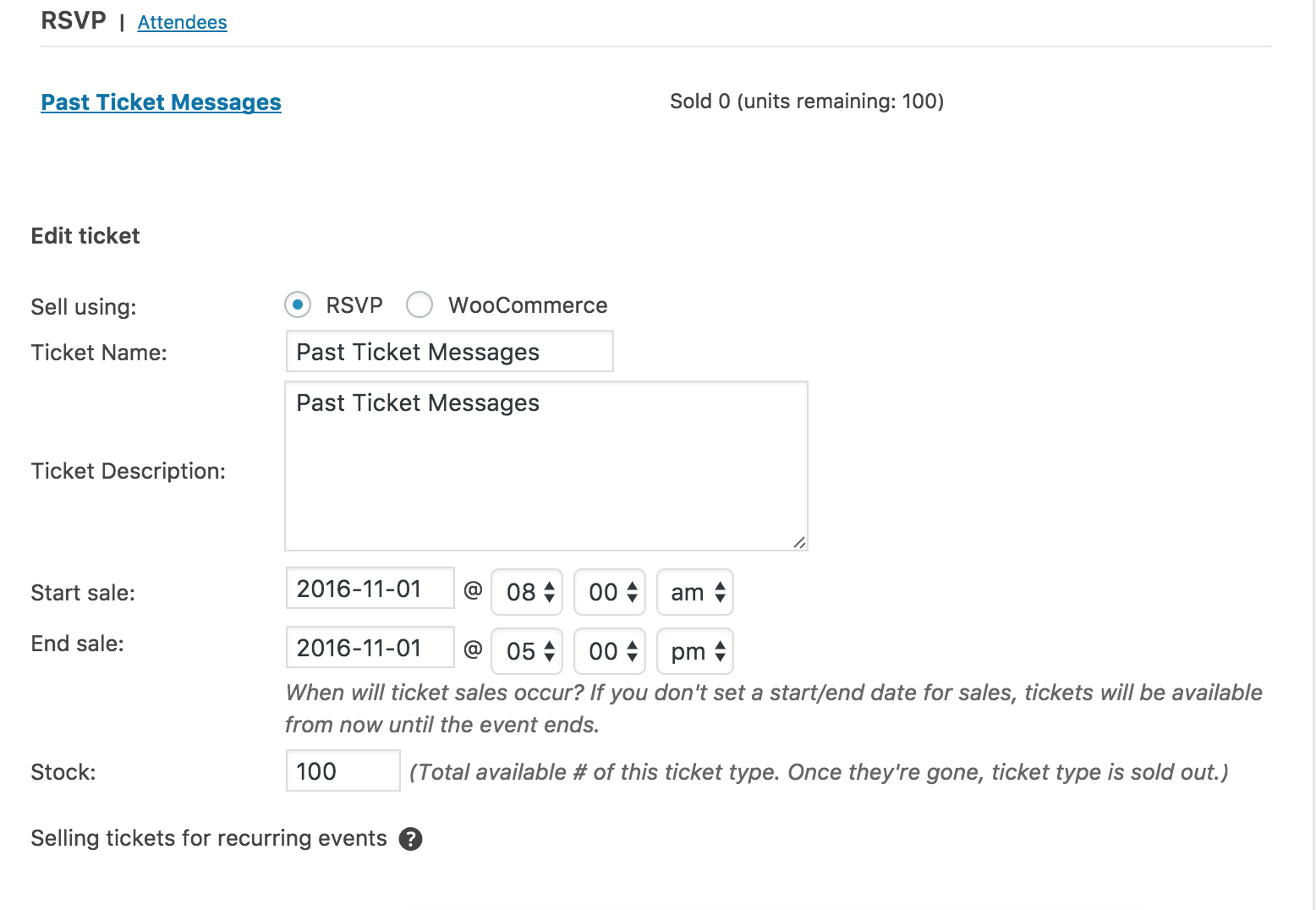Open the Attendees link
The width and height of the screenshot is (1316, 910).
pos(183,23)
